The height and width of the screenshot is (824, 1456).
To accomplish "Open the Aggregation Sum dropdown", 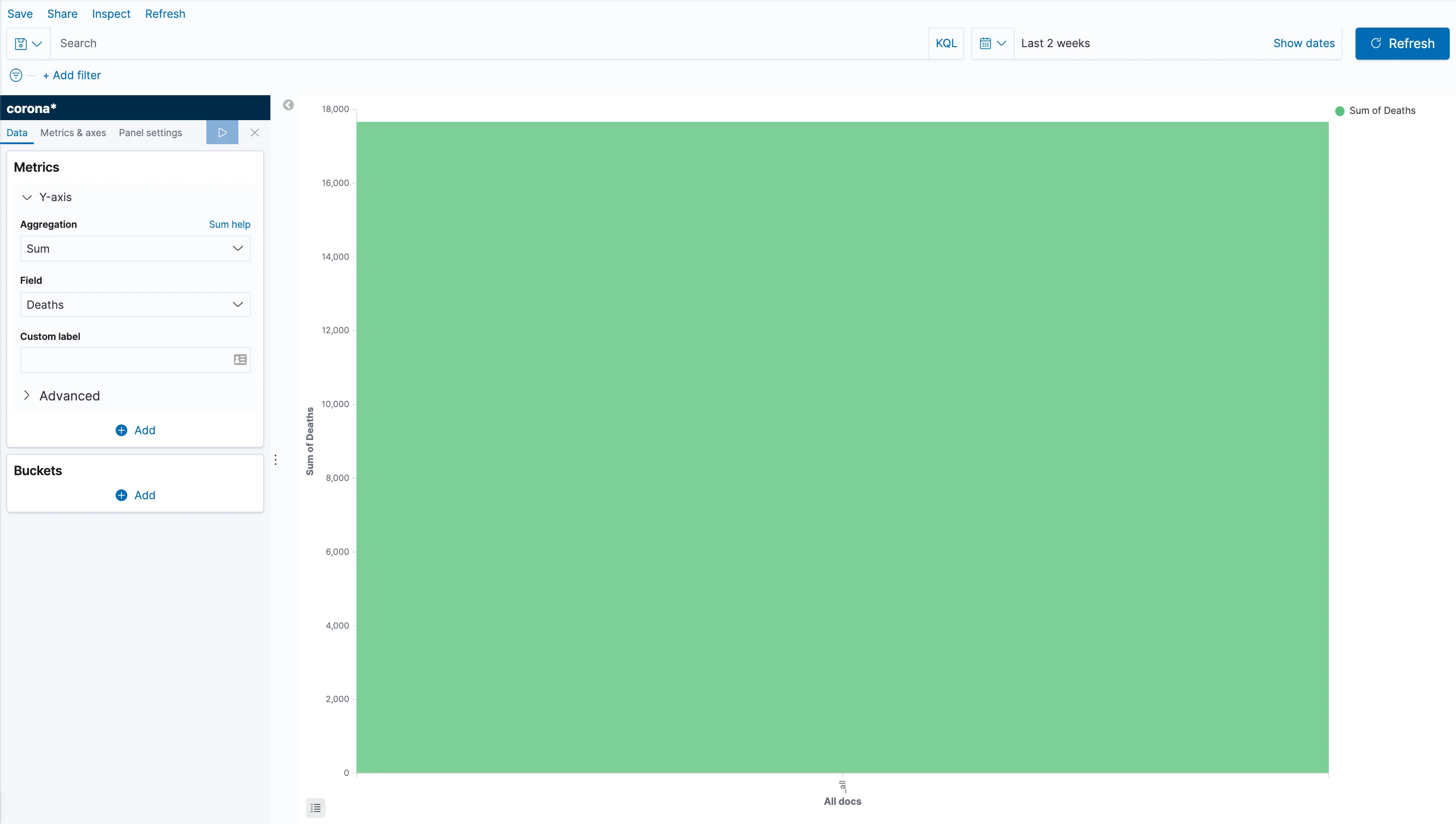I will point(135,249).
